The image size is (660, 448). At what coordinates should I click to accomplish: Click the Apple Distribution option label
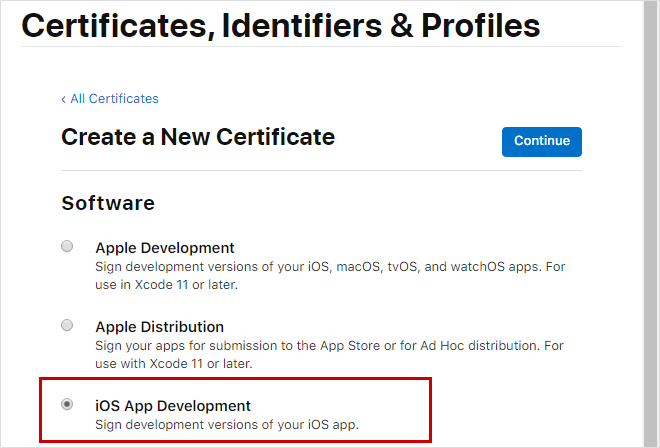point(160,327)
